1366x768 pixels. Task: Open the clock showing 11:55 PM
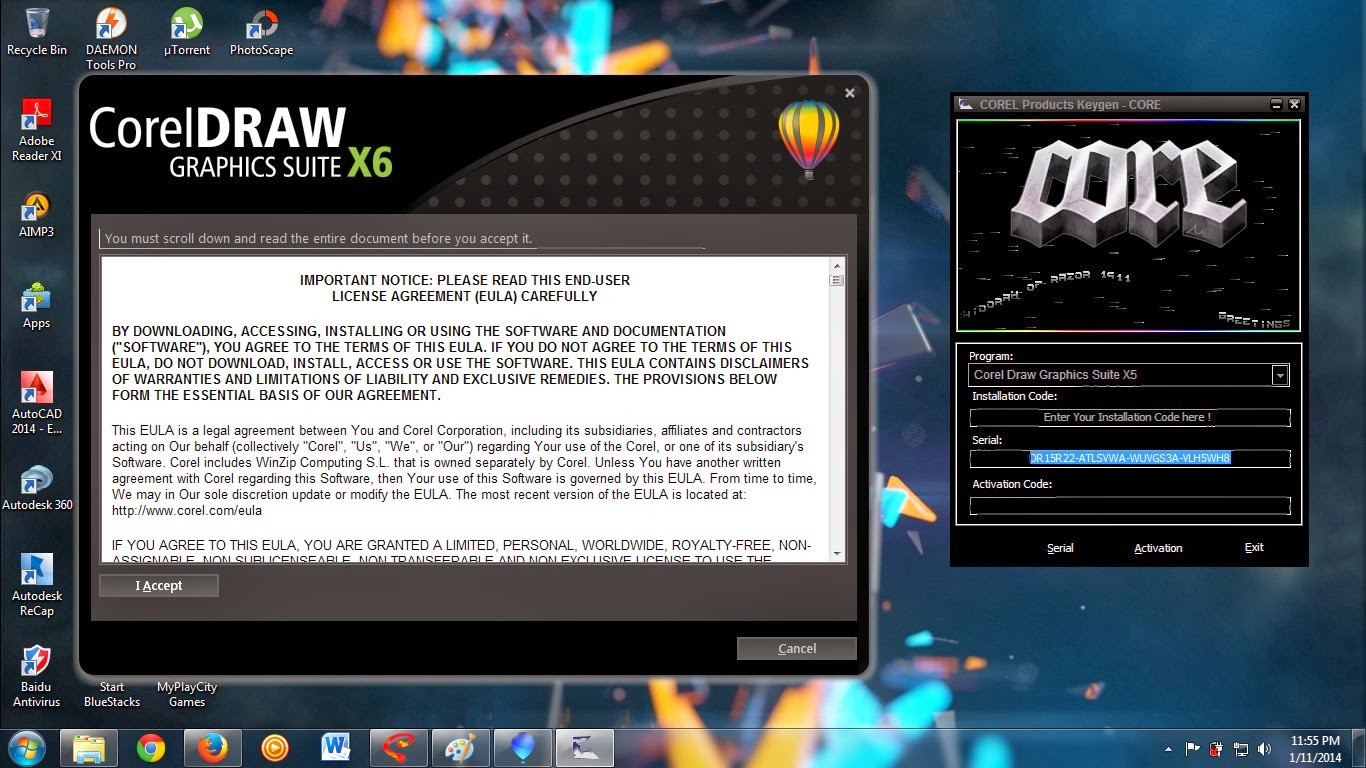[x=1315, y=749]
